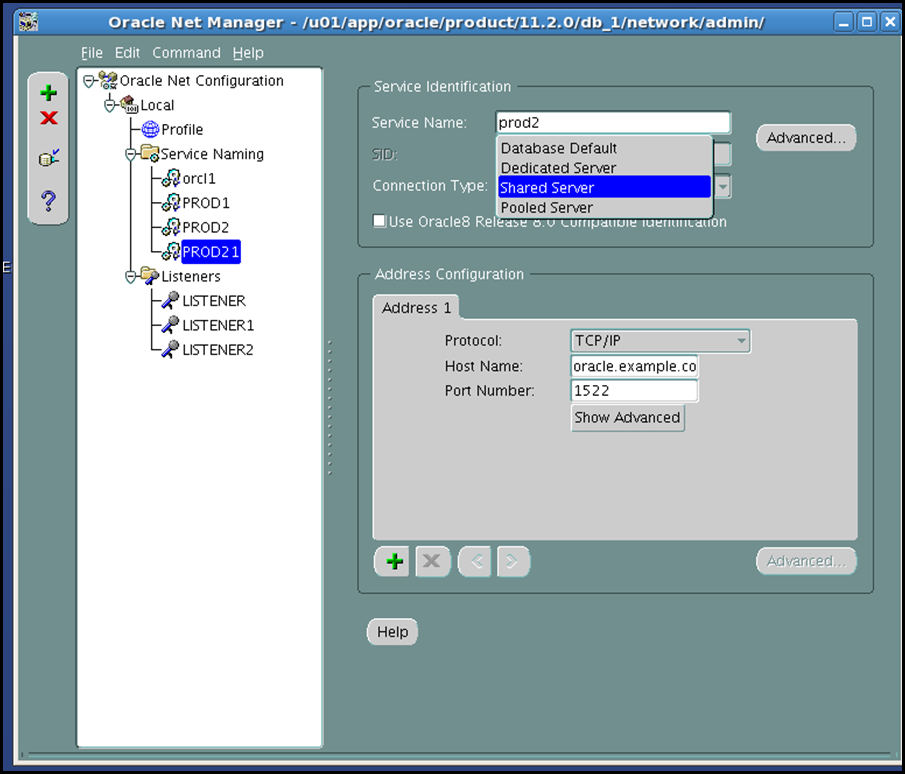Select the PROD2 tree entry

[x=205, y=227]
